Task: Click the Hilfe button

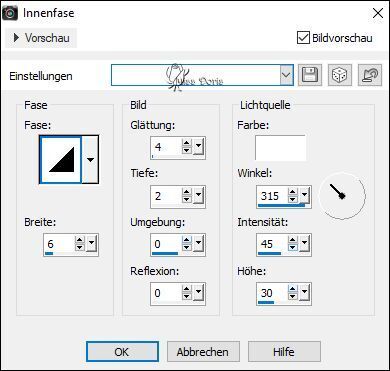Action: click(x=284, y=352)
